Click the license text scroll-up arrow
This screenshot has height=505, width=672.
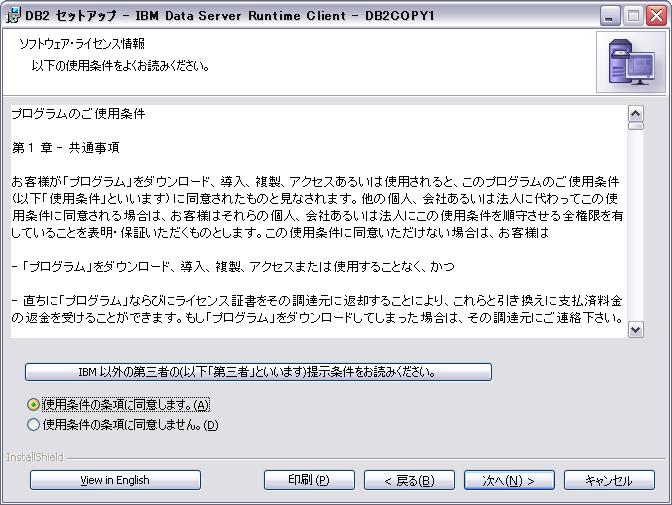pyautogui.click(x=636, y=114)
